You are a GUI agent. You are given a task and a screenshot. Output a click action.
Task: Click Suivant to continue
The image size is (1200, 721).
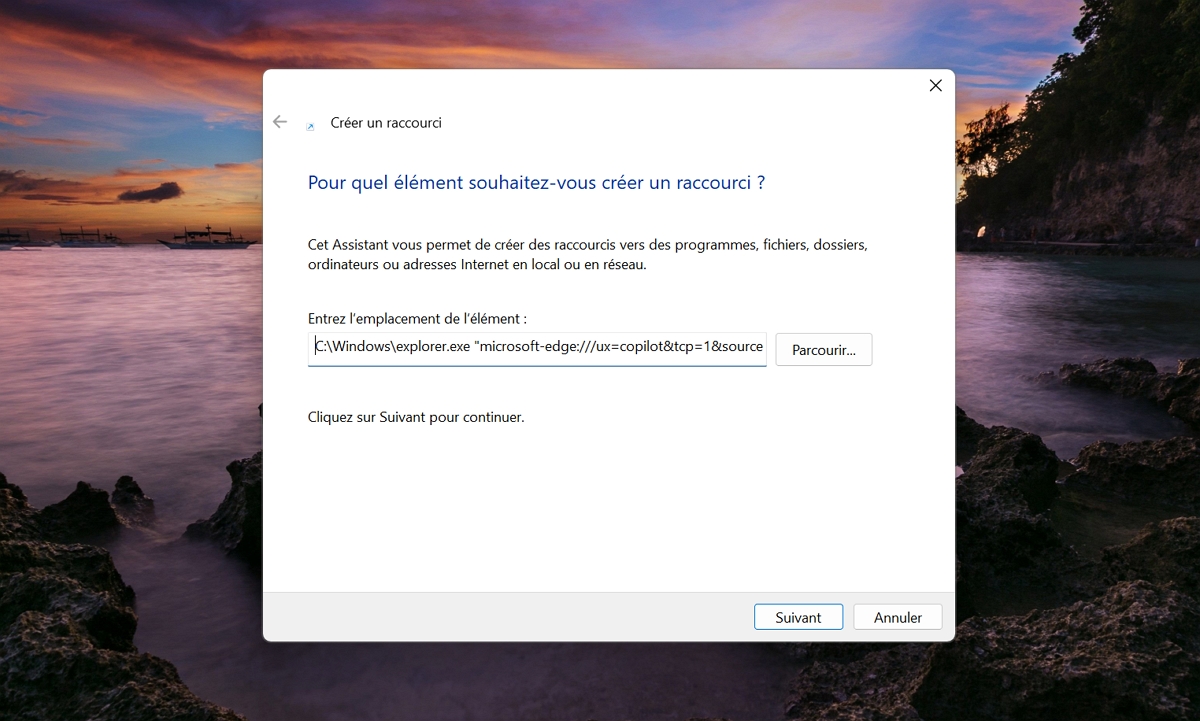(798, 617)
